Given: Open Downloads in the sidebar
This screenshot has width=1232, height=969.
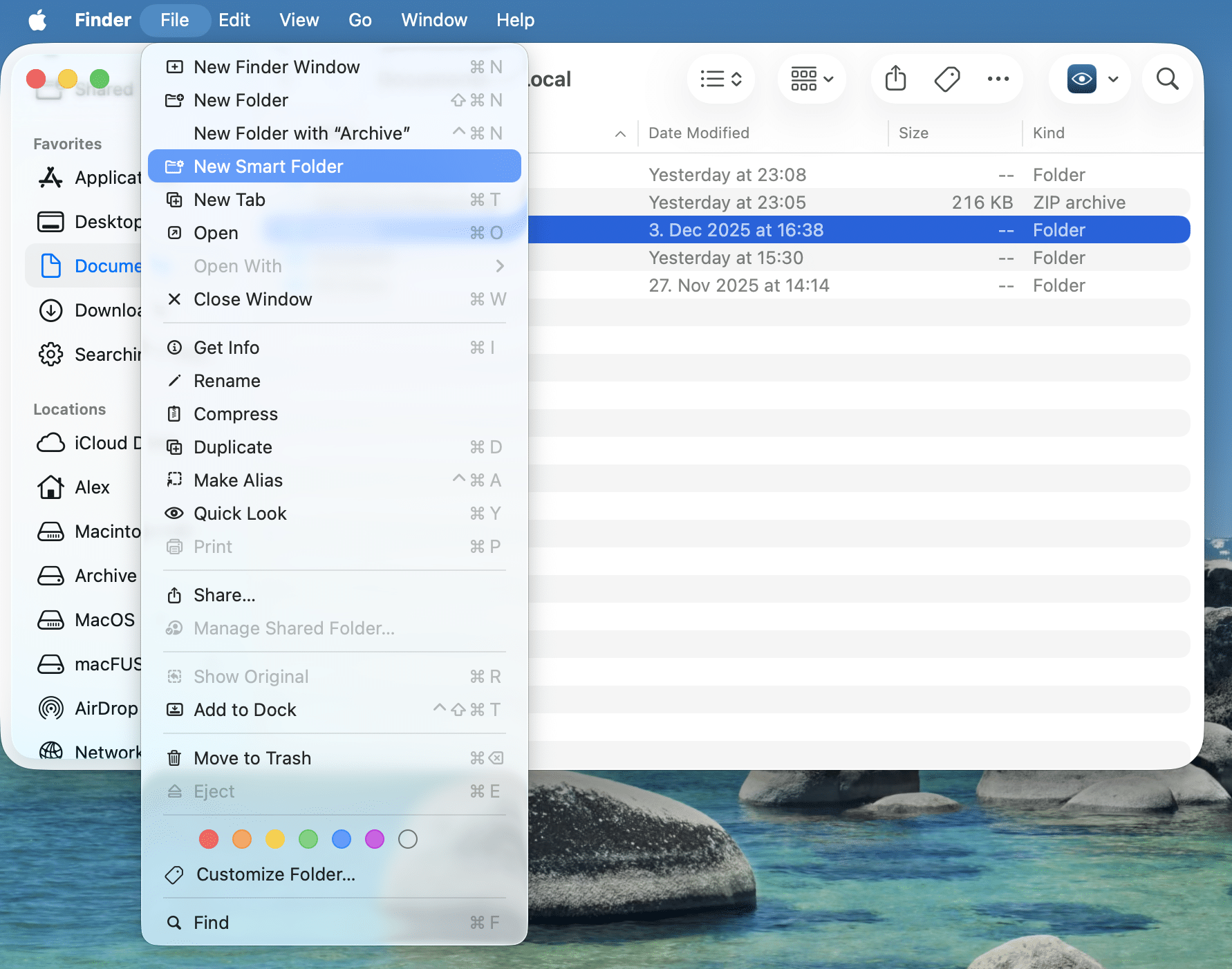Looking at the screenshot, I should (x=88, y=310).
